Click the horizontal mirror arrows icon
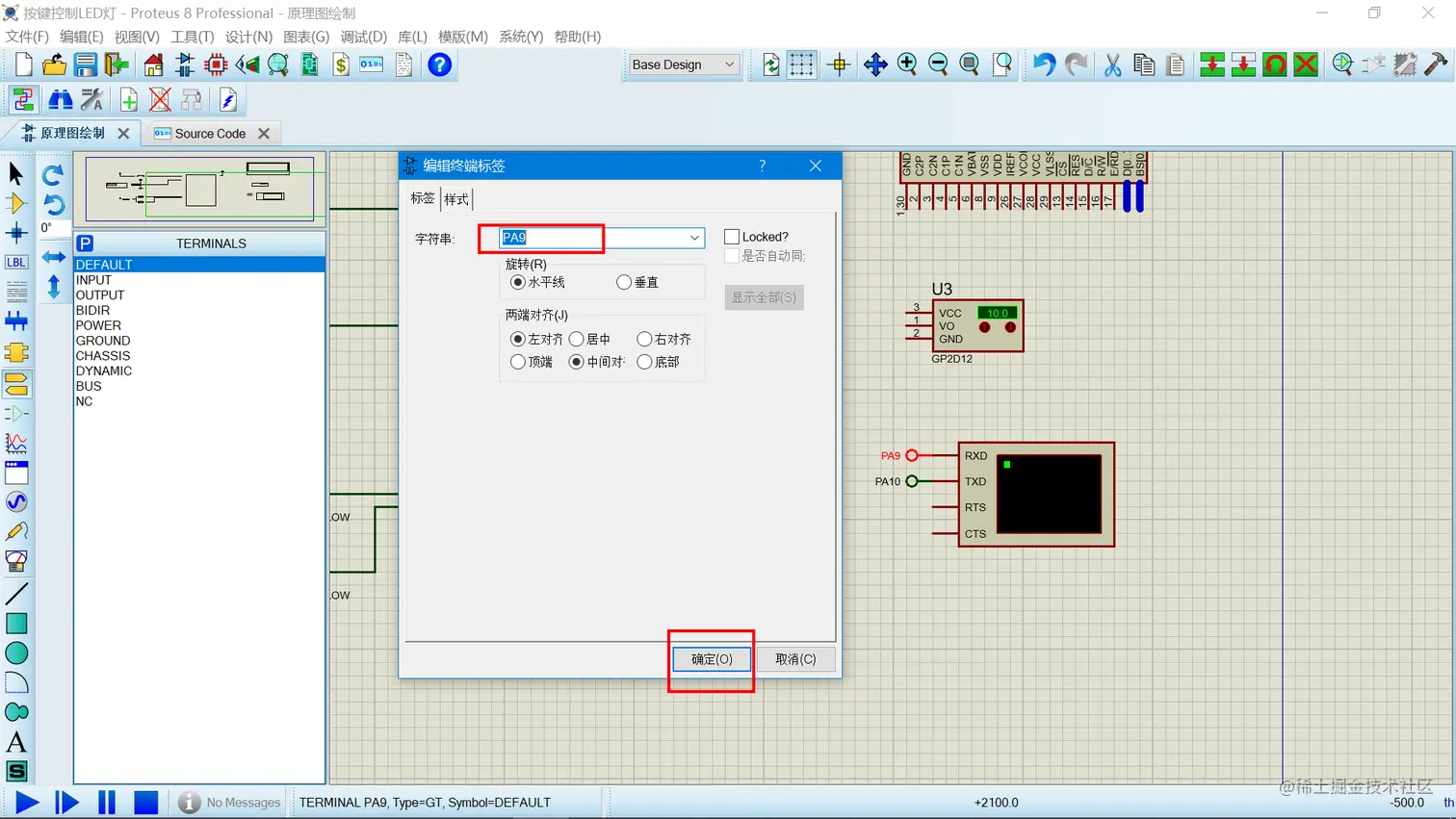The width and height of the screenshot is (1456, 819). [x=54, y=257]
